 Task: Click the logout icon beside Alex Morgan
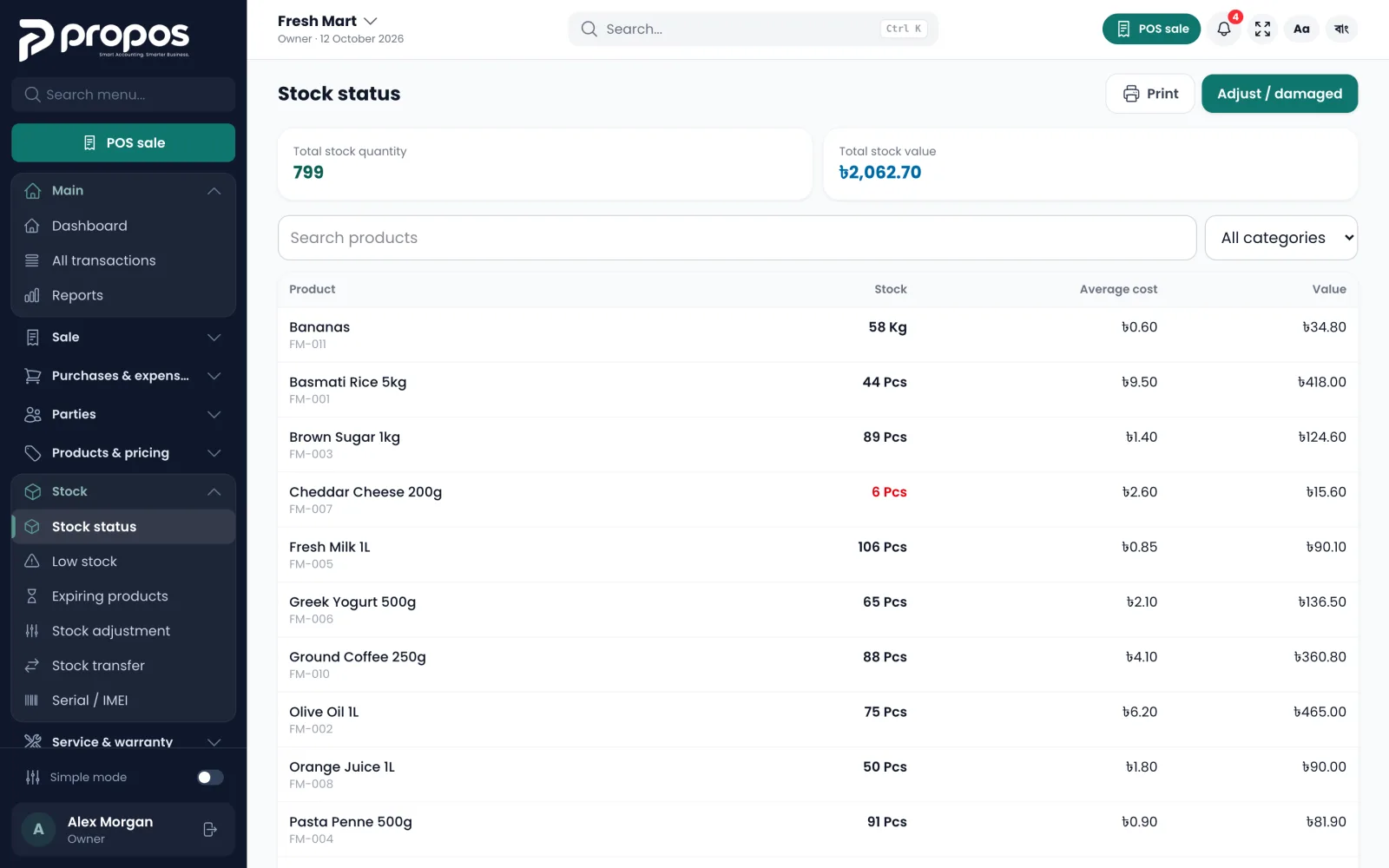click(210, 830)
